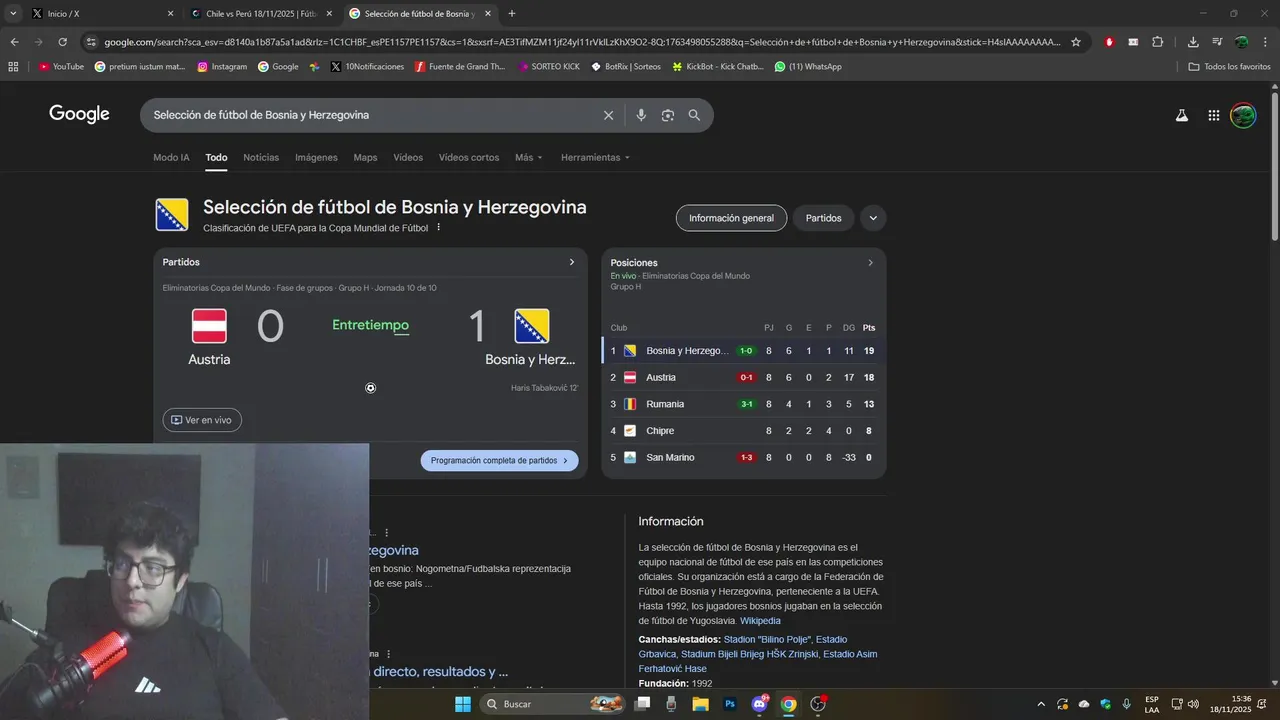Click the Chrome address bar URL

coord(581,42)
